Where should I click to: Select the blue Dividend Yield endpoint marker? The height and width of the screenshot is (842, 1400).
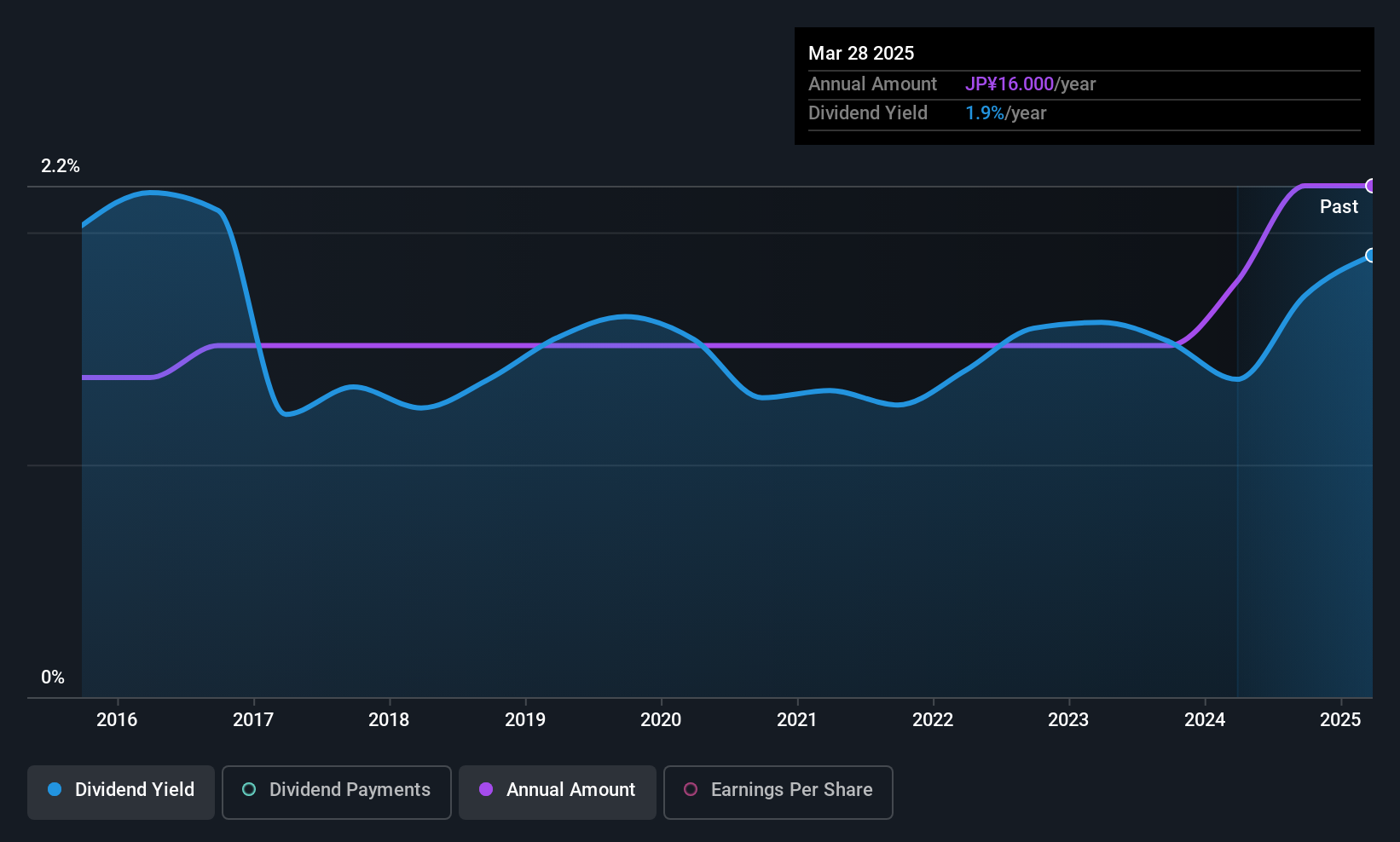click(x=1371, y=256)
